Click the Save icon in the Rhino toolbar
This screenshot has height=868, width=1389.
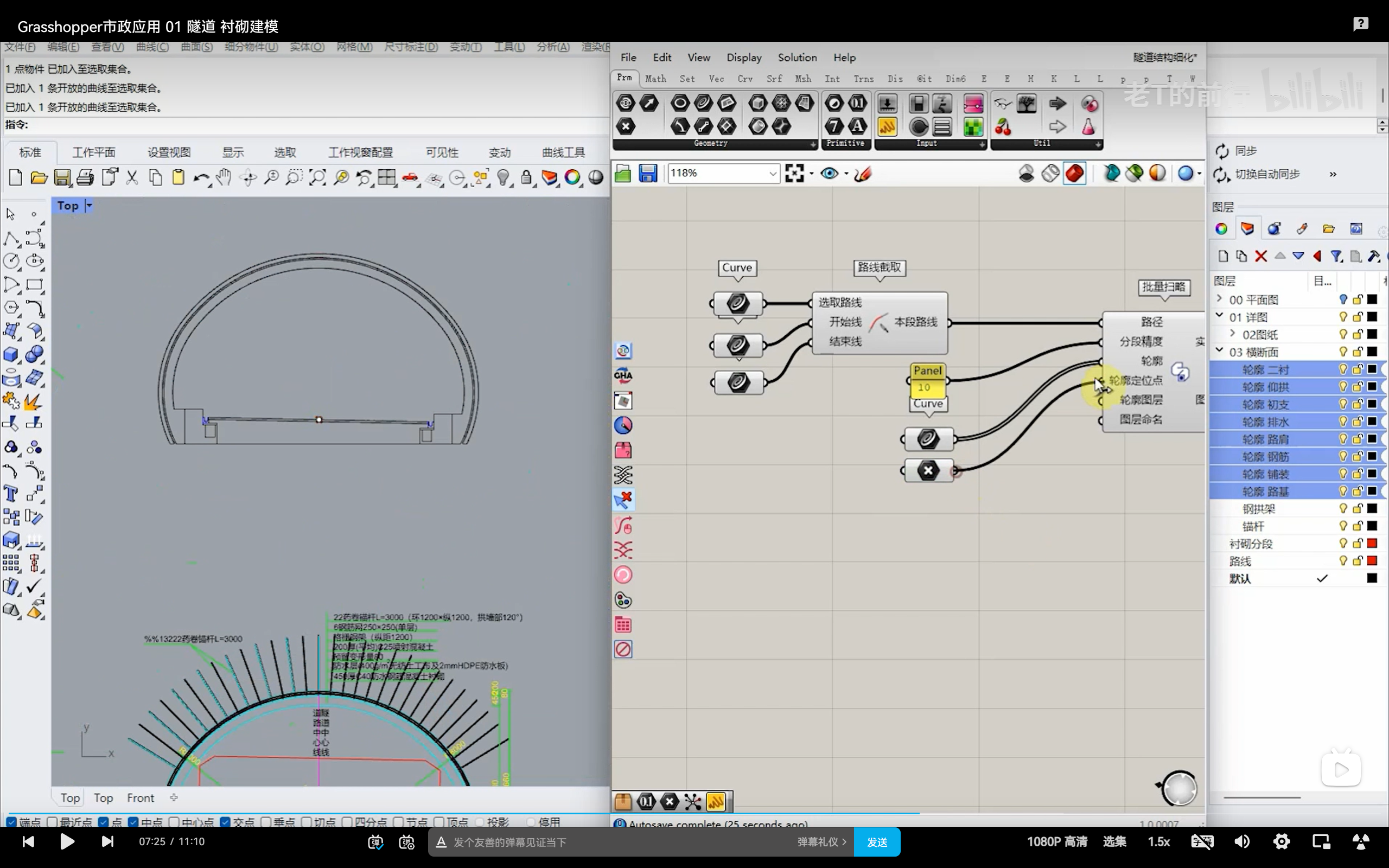point(62,177)
